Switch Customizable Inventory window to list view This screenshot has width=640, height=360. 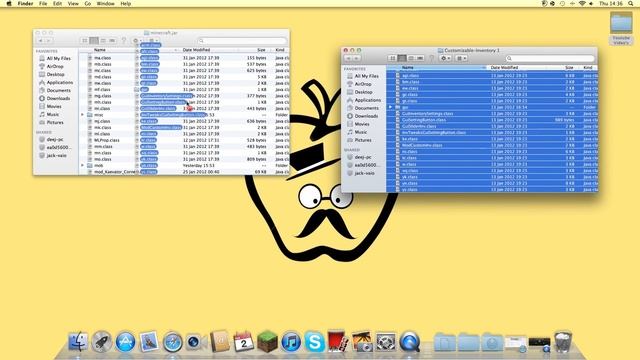click(402, 58)
